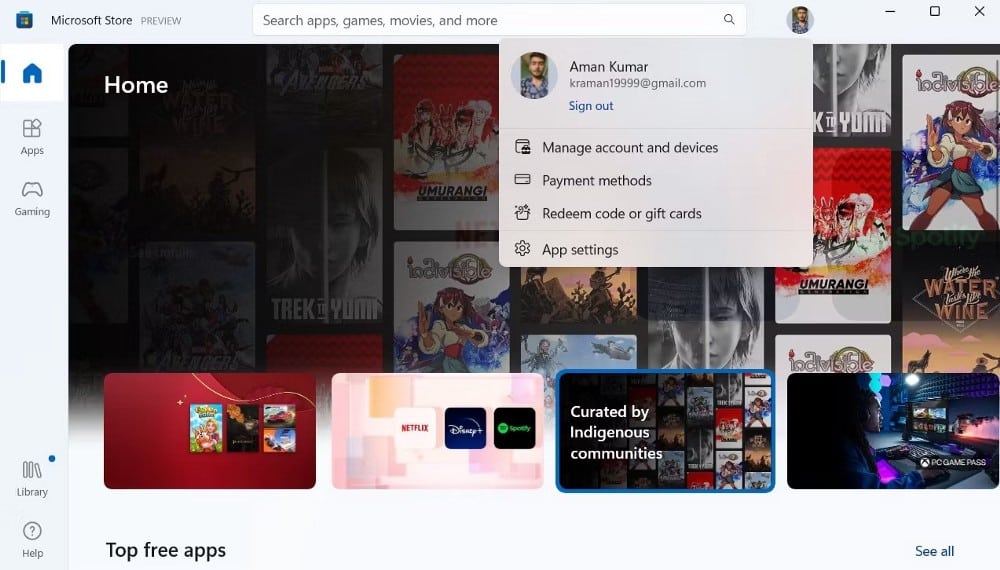
Task: Open Payment methods
Action: pos(656,180)
